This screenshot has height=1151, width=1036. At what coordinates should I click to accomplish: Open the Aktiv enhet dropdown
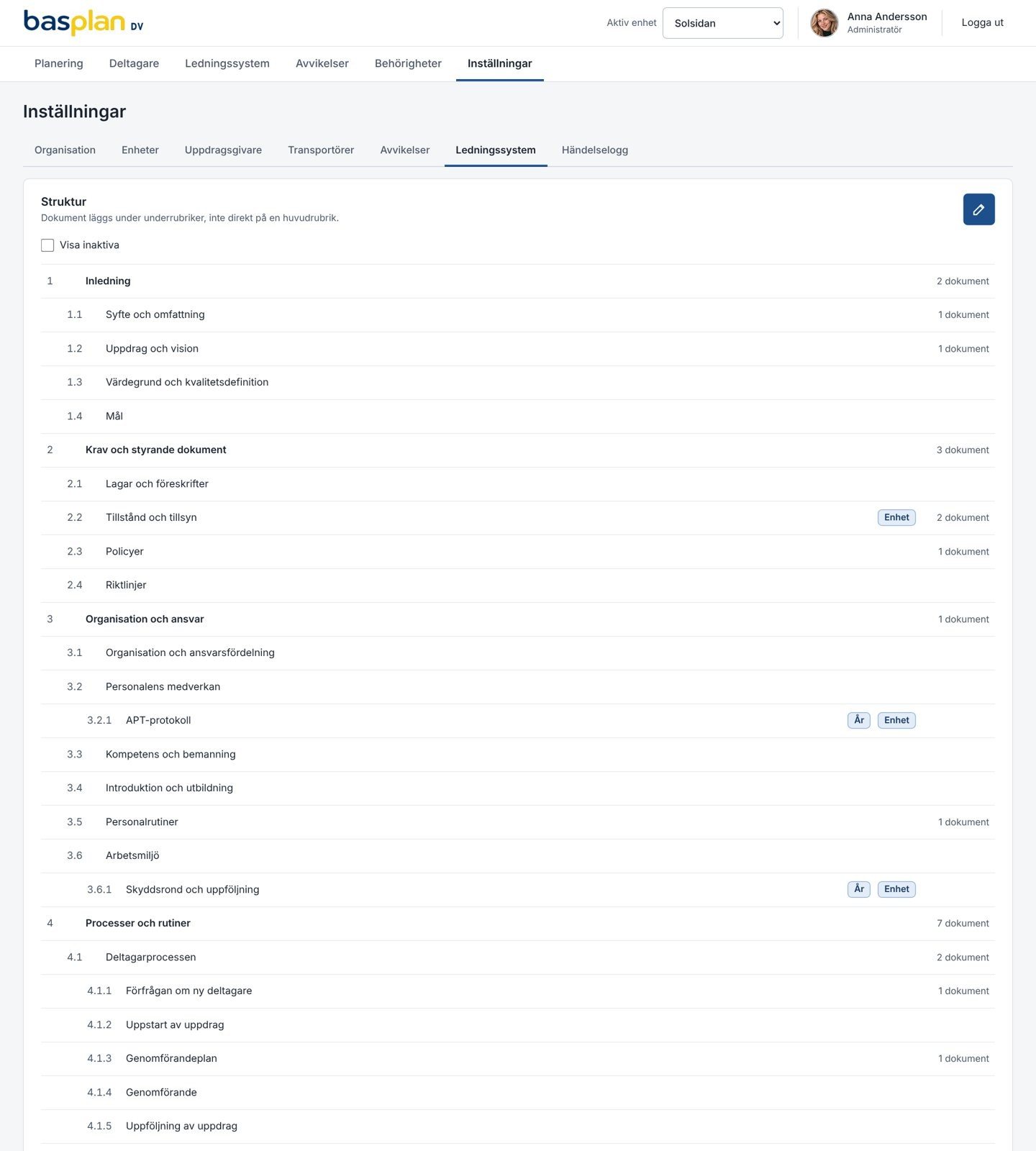click(x=722, y=23)
